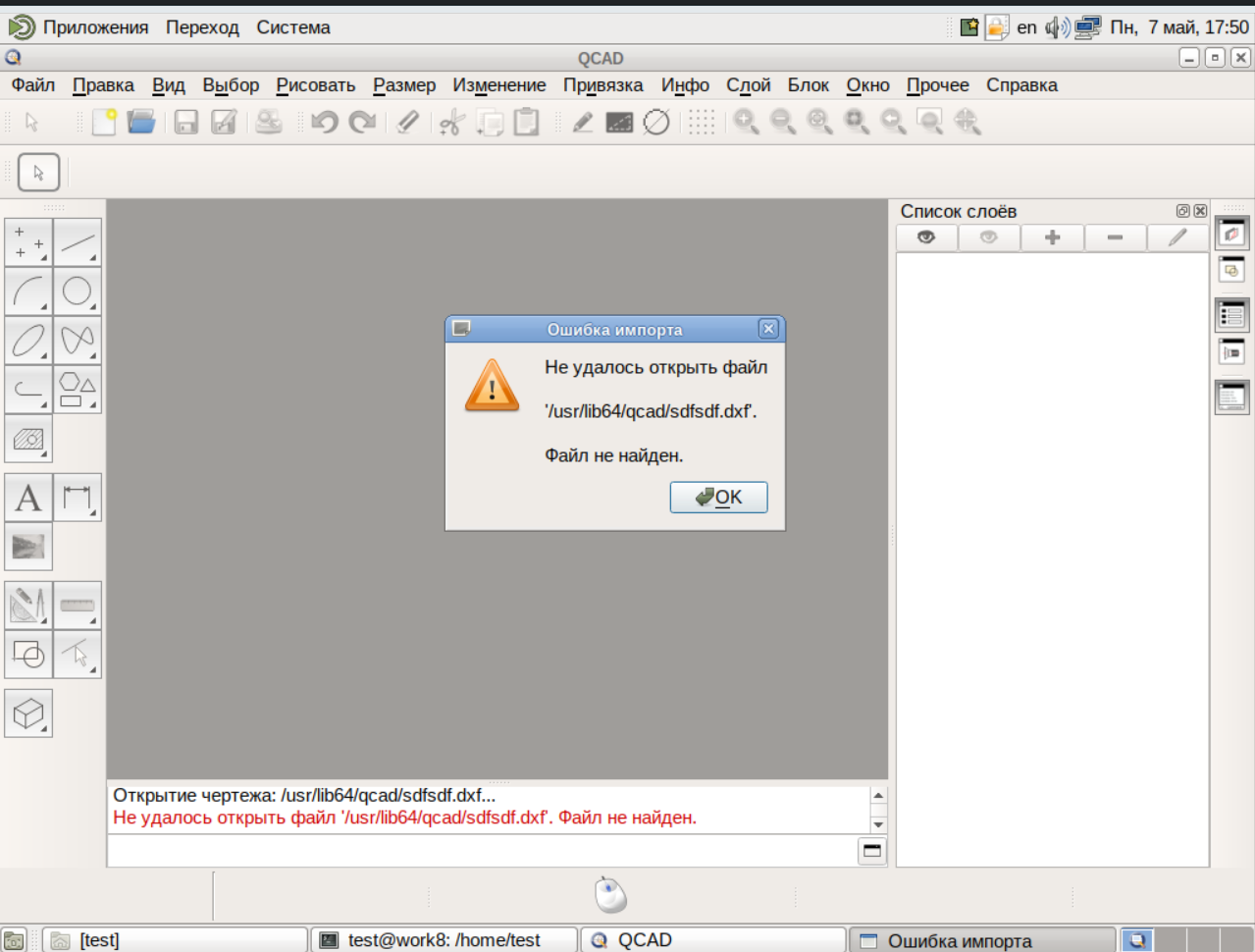Image resolution: width=1255 pixels, height=952 pixels.
Task: Click the 3D projection box tool
Action: [28, 714]
